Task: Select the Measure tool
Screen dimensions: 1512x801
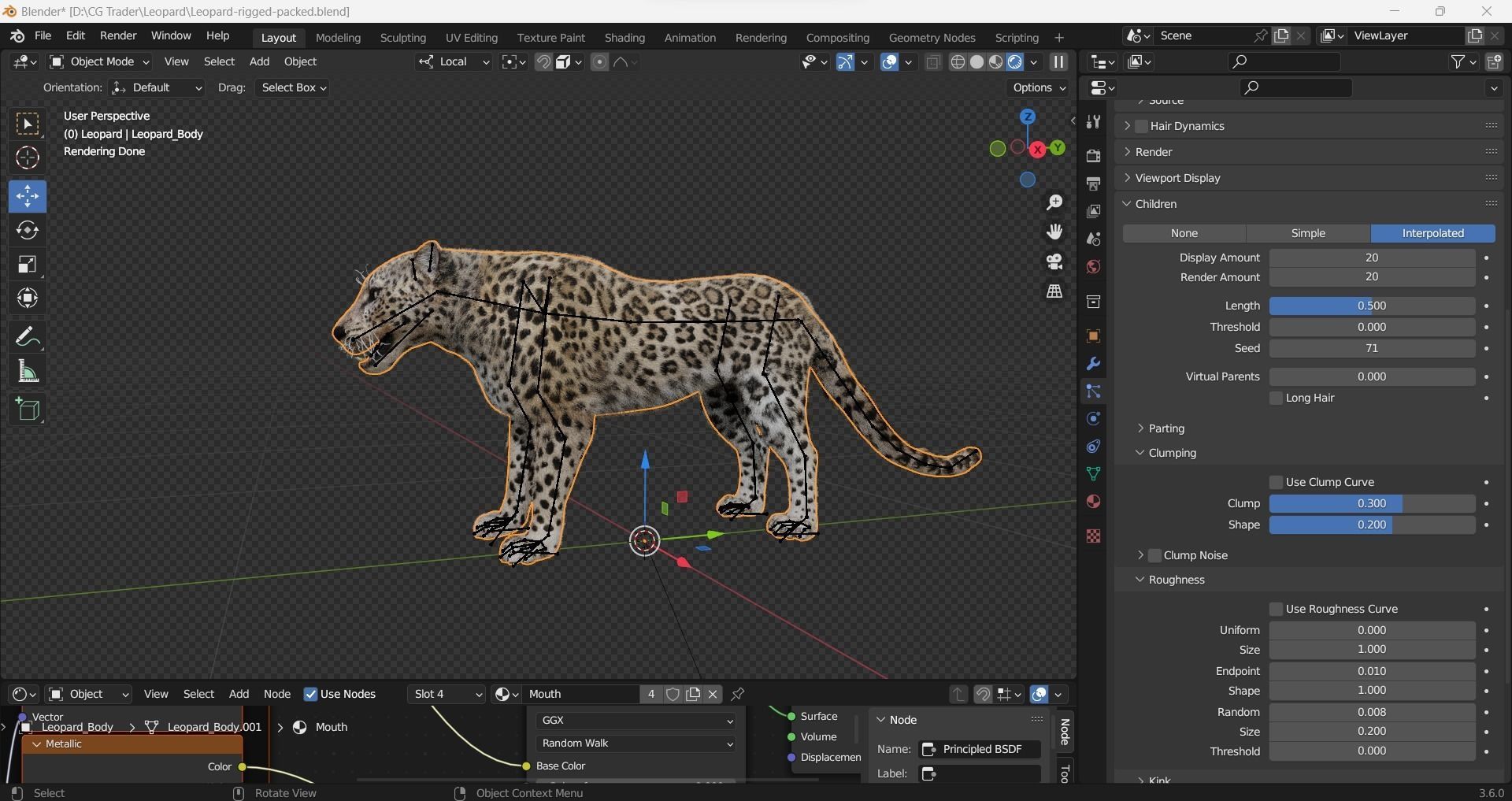Action: (28, 371)
